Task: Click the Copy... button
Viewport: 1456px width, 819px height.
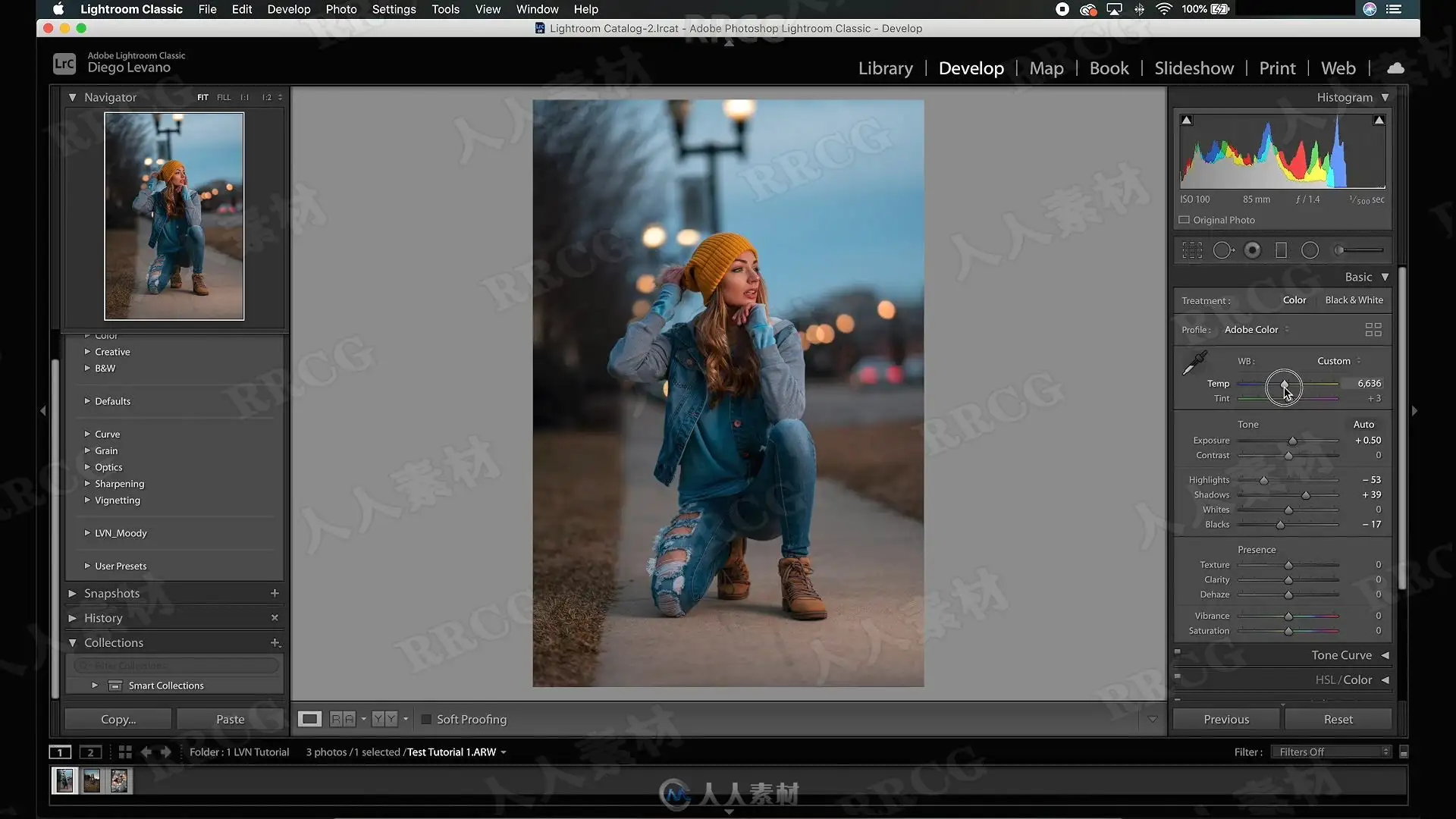Action: pyautogui.click(x=118, y=720)
